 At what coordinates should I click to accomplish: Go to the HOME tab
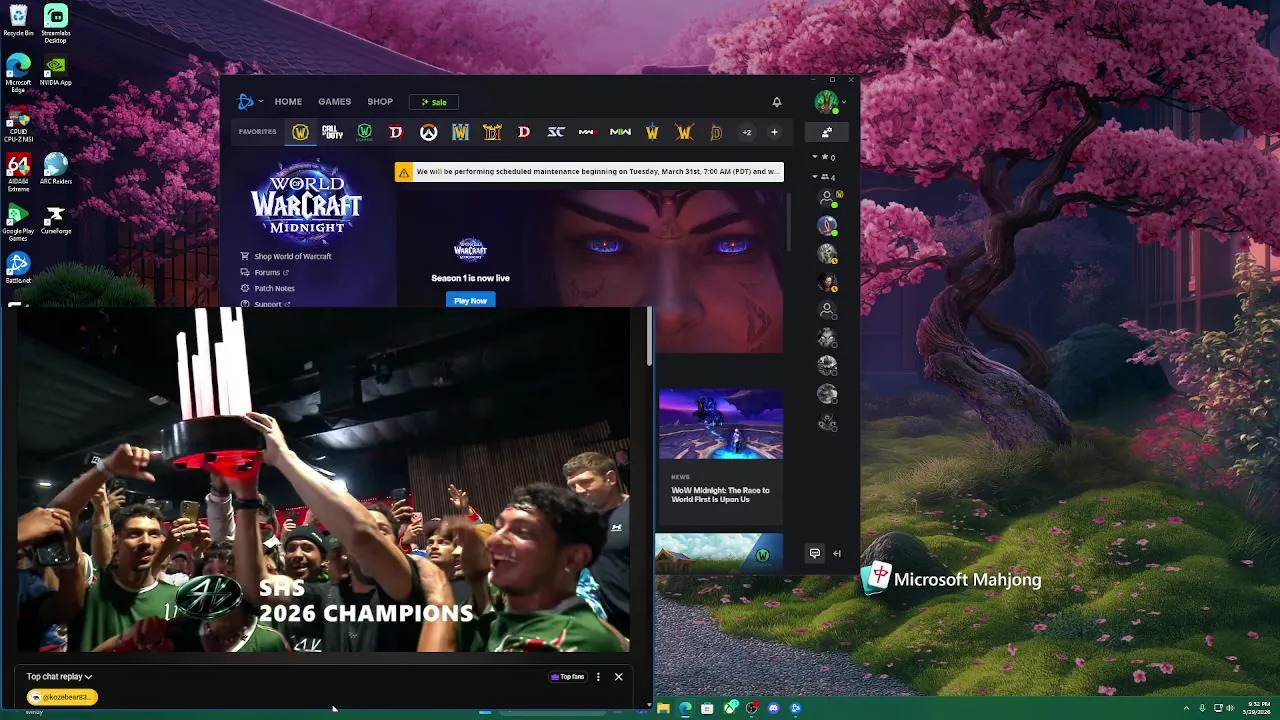click(x=288, y=102)
